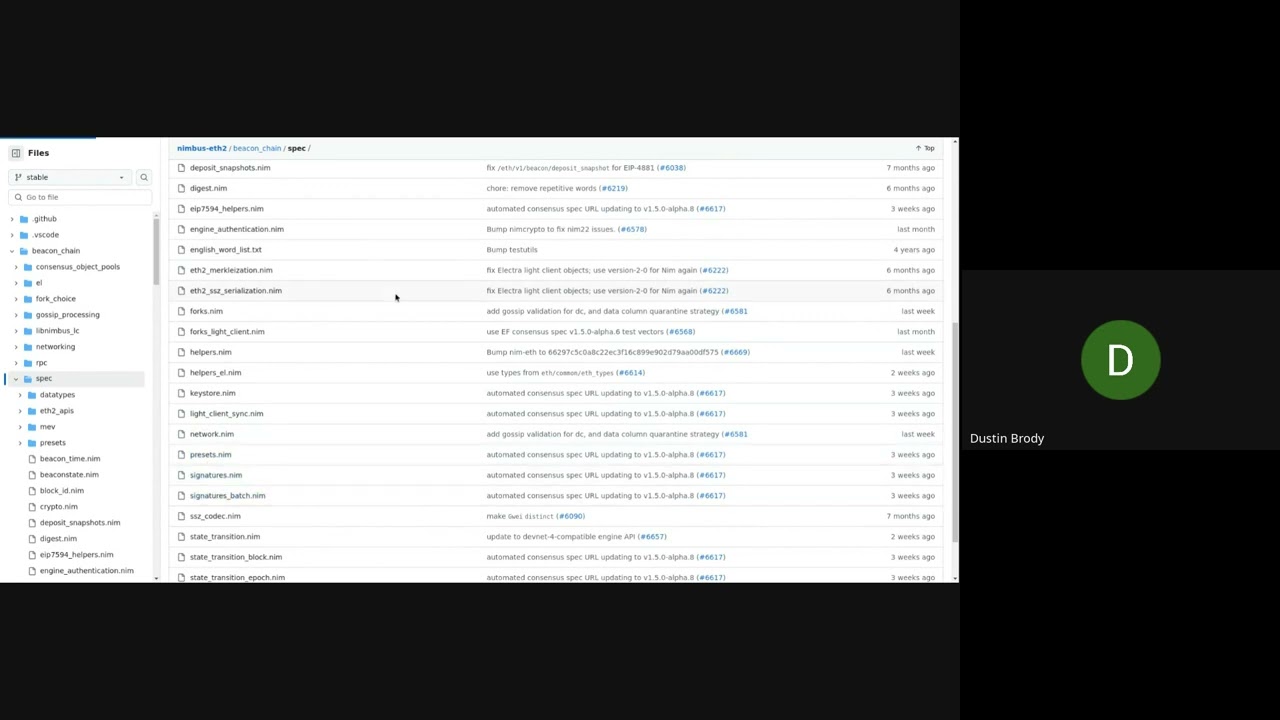The height and width of the screenshot is (720, 1280).
Task: Open the stable branch dropdown
Action: pos(69,177)
